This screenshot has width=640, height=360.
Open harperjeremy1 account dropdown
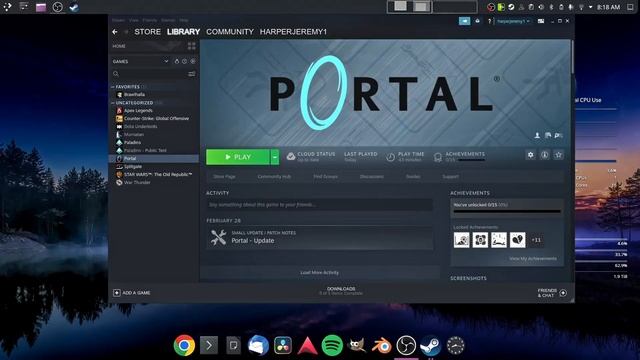click(x=513, y=21)
